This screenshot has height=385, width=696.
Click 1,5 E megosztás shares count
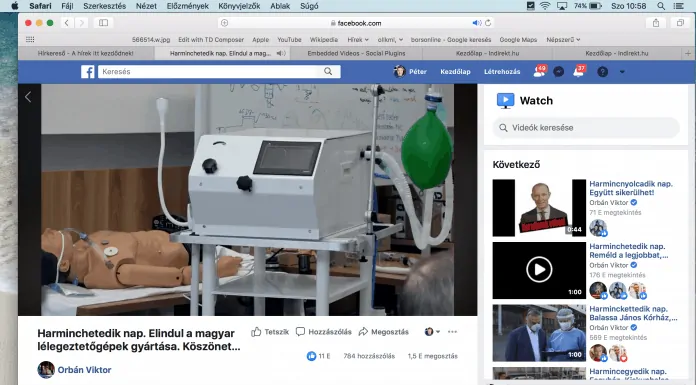tap(433, 356)
